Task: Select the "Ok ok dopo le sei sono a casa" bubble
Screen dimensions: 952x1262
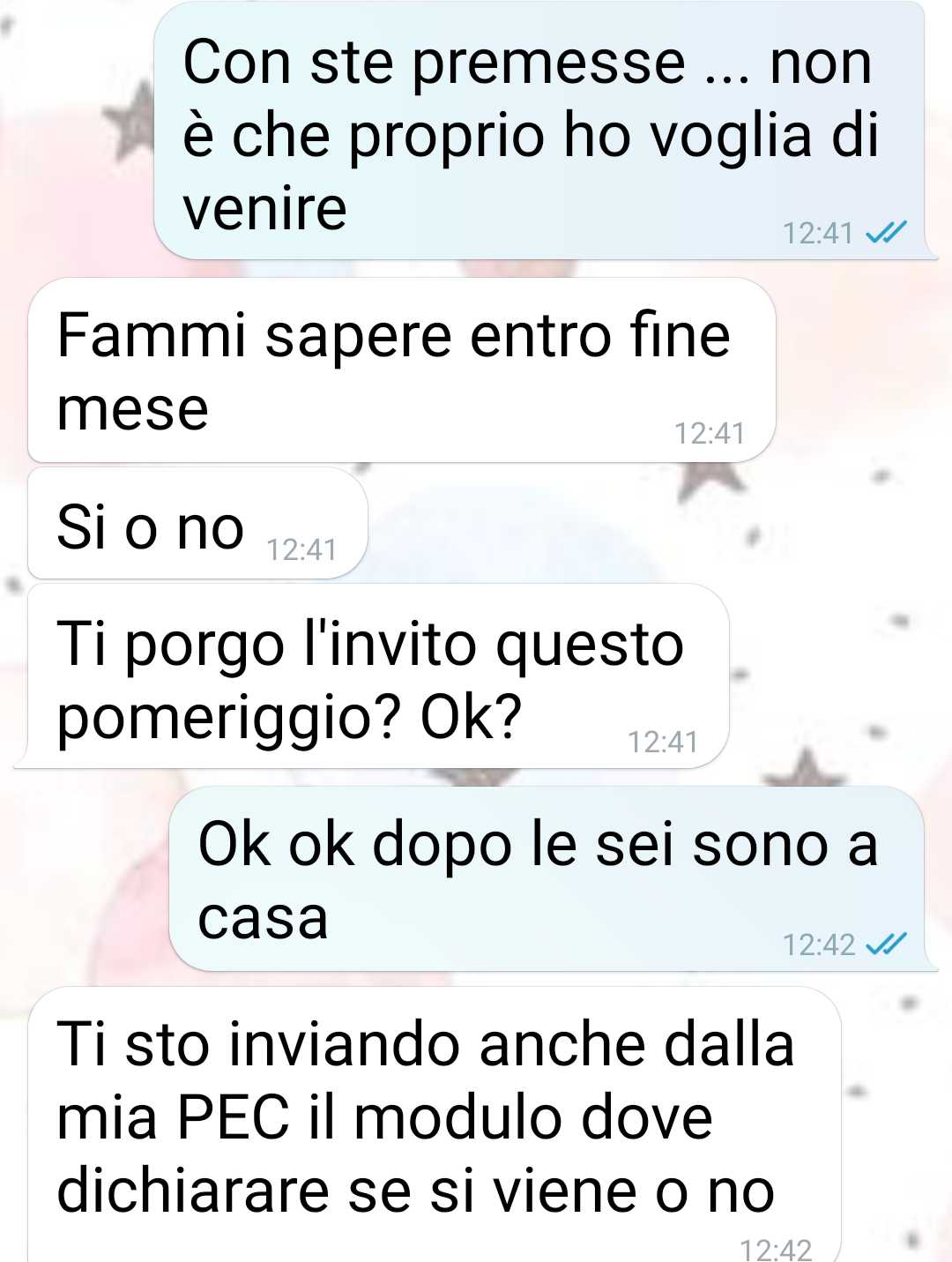Action: (547, 879)
